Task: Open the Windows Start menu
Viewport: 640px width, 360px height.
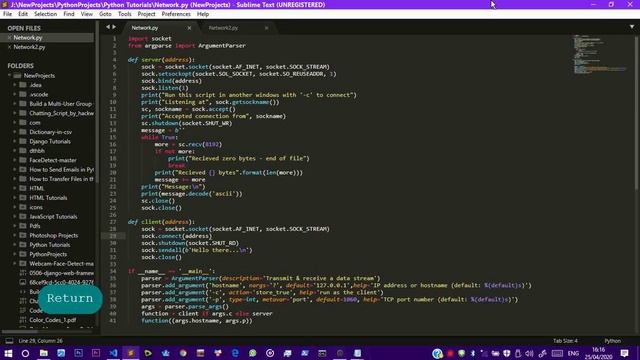Action: click(x=8, y=353)
